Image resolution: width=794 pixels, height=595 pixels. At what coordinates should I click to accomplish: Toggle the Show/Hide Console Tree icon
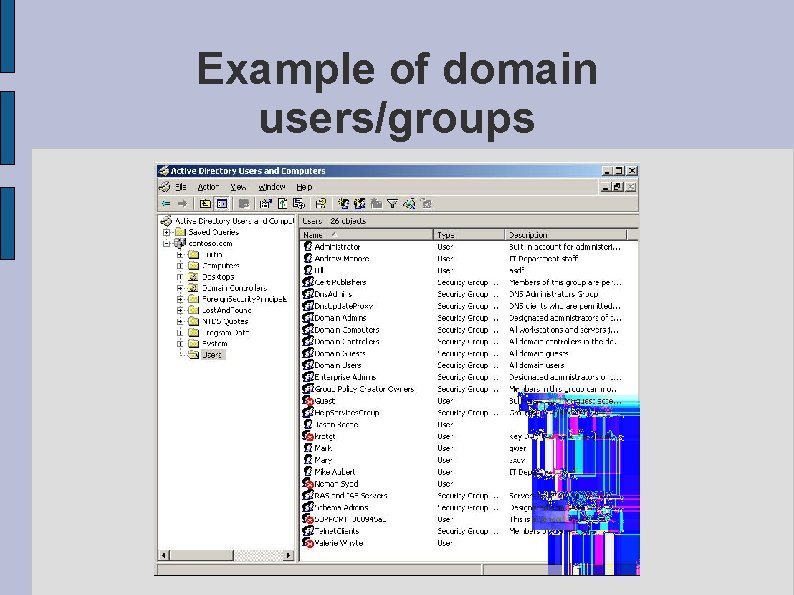click(x=222, y=204)
